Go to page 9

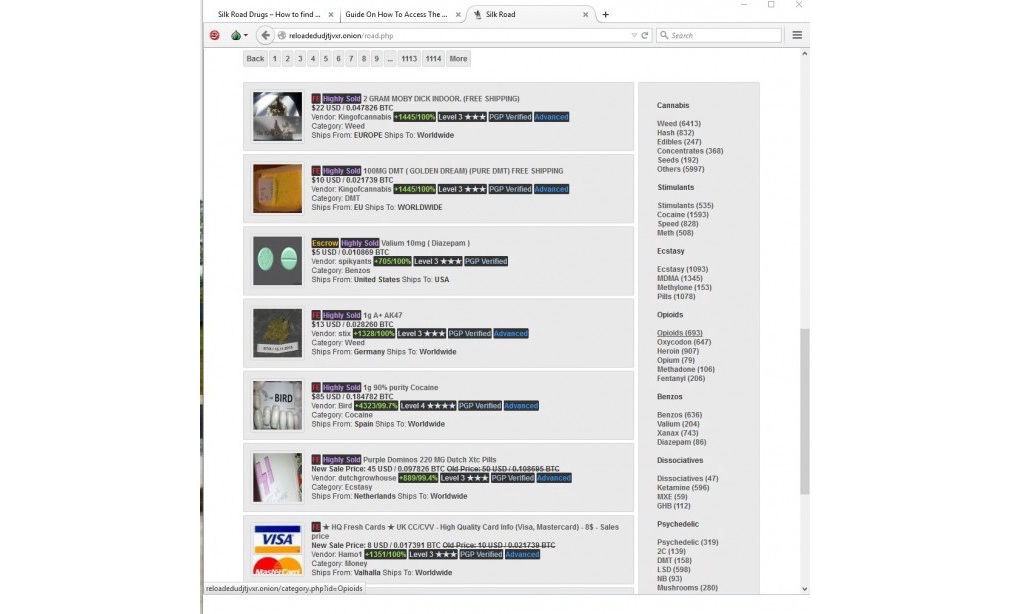pyautogui.click(x=377, y=59)
